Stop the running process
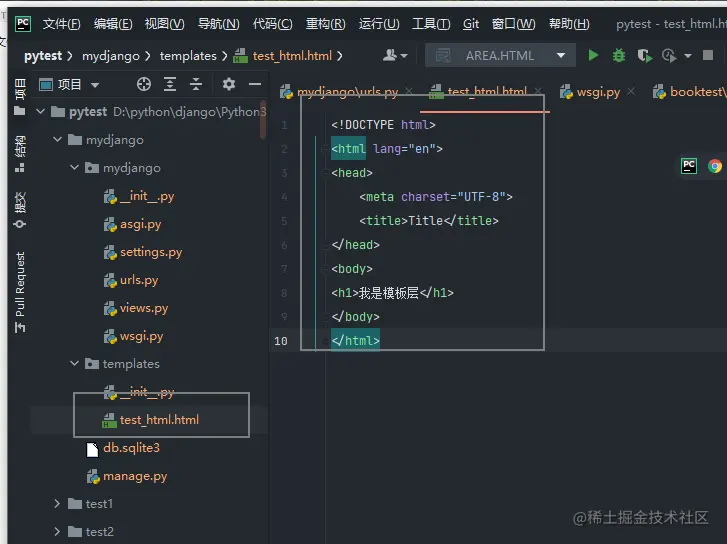This screenshot has width=727, height=544. [708, 55]
